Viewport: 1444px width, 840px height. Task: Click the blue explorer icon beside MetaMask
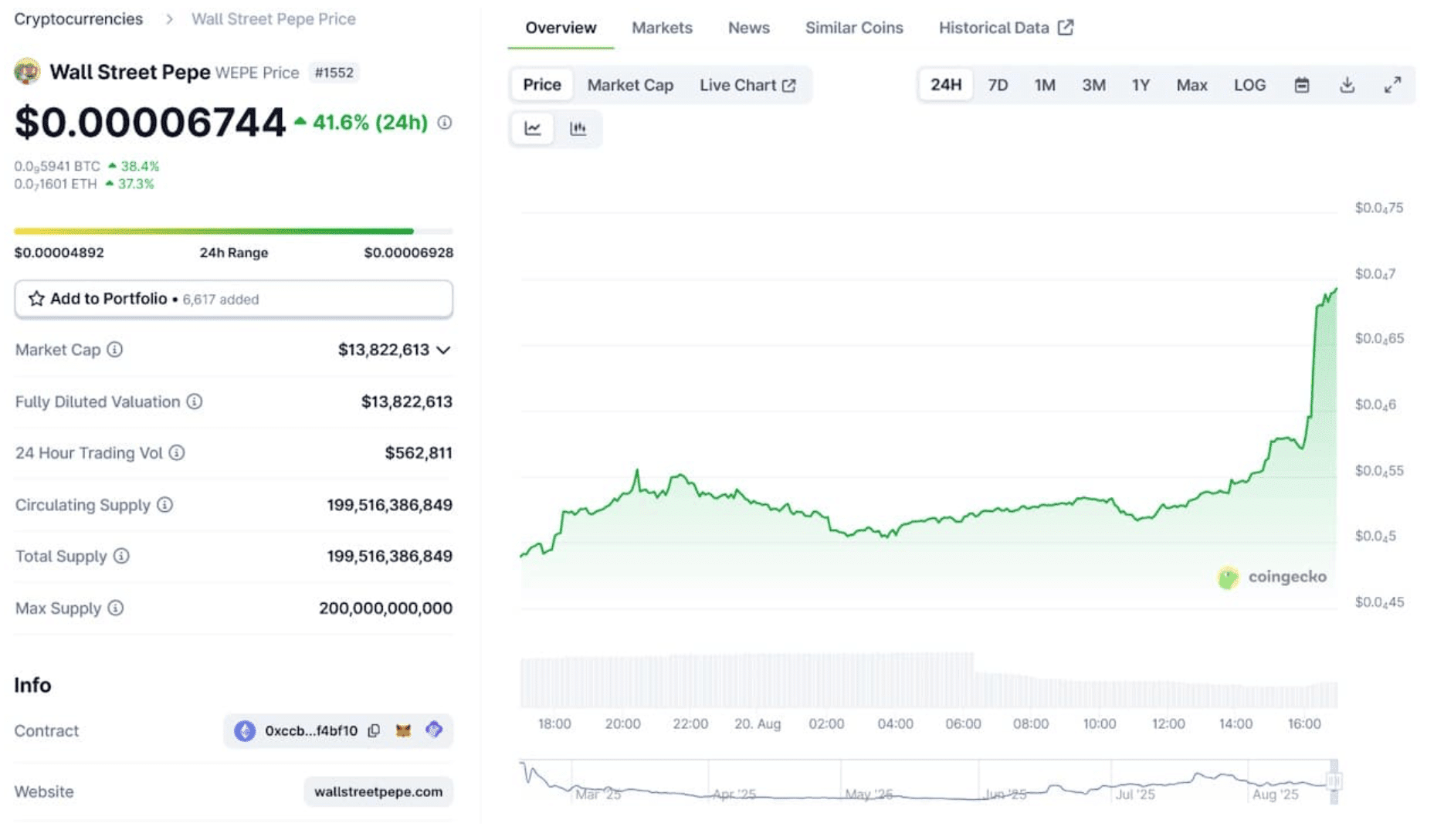point(434,730)
